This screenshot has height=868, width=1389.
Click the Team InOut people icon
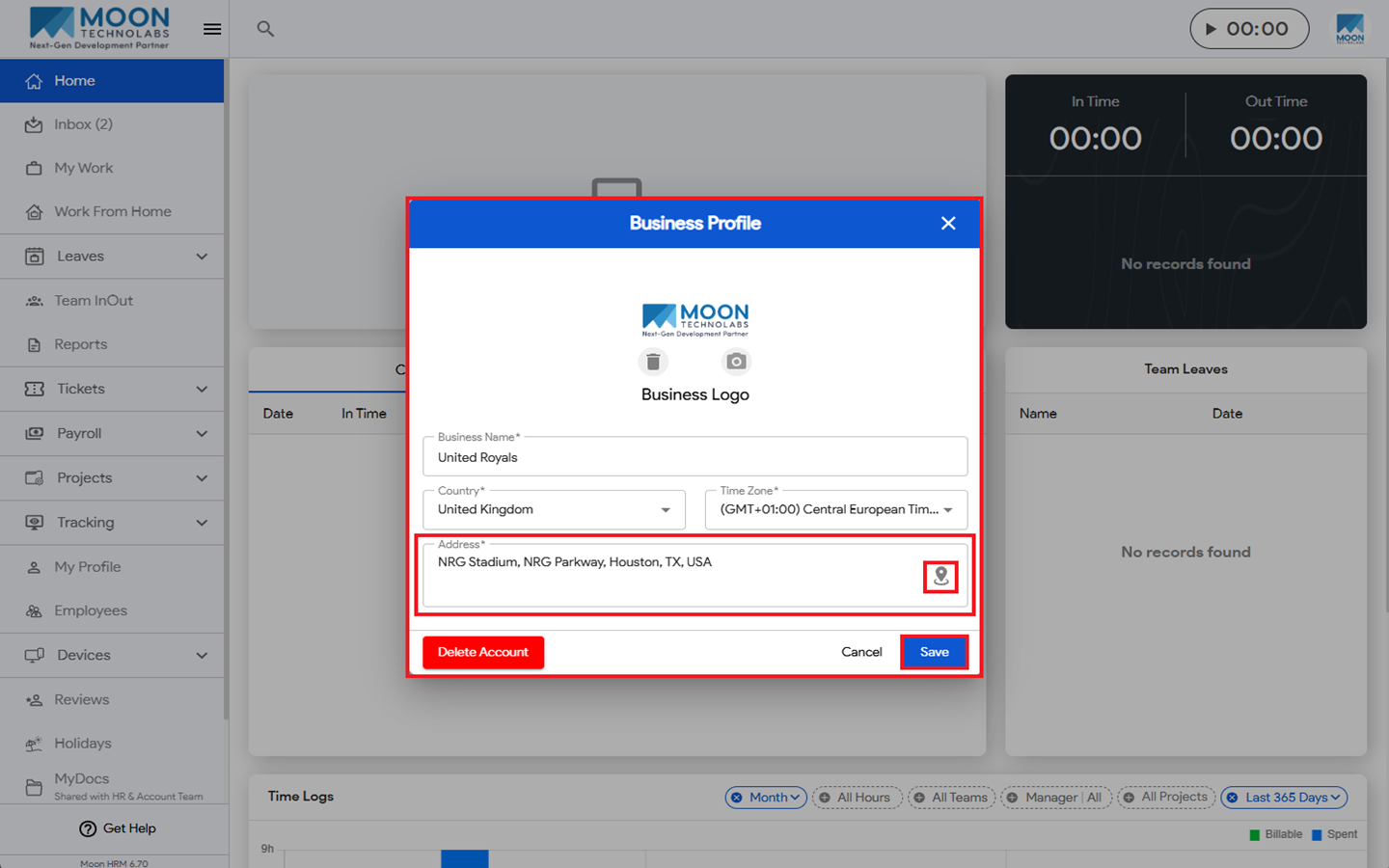pyautogui.click(x=34, y=301)
